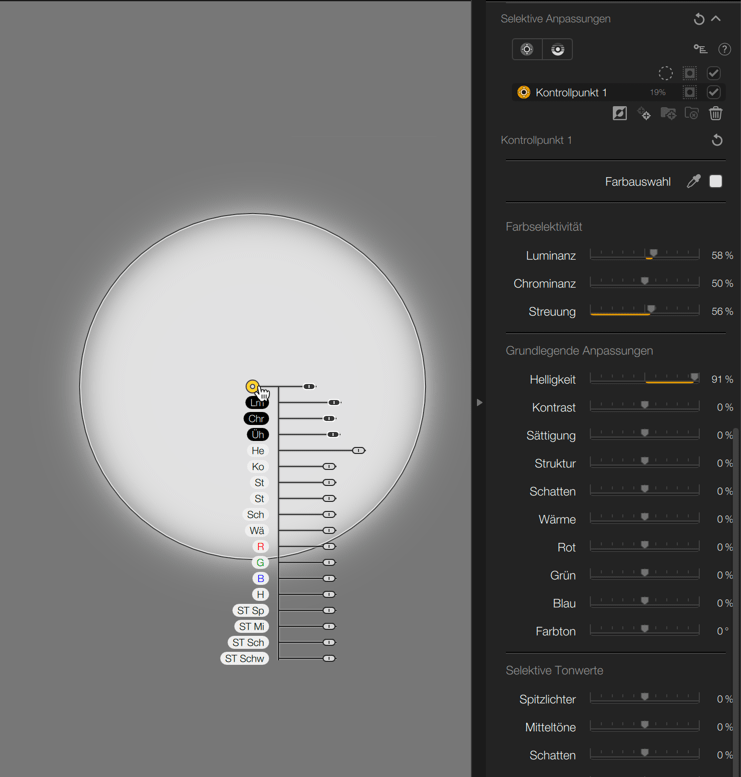Click the folder with X icon
The height and width of the screenshot is (777, 741).
tap(692, 113)
